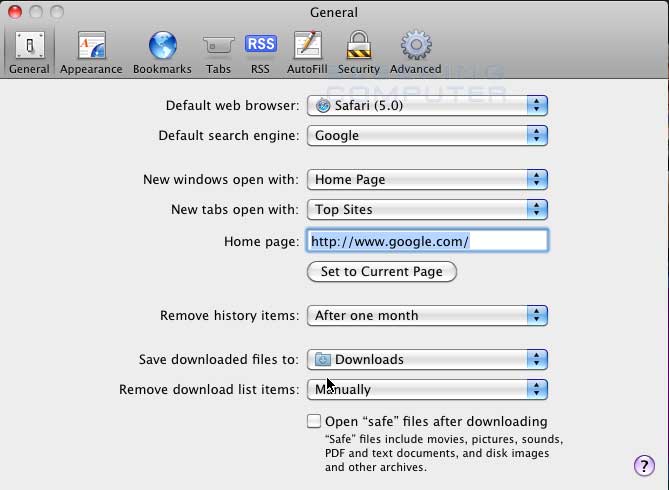Click into the Home page URL field
This screenshot has width=669, height=490.
(x=428, y=241)
